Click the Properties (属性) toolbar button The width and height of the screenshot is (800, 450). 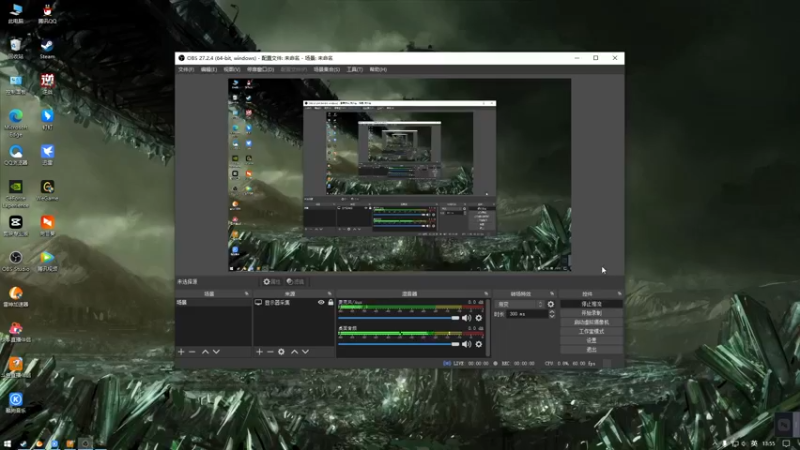[x=272, y=282]
